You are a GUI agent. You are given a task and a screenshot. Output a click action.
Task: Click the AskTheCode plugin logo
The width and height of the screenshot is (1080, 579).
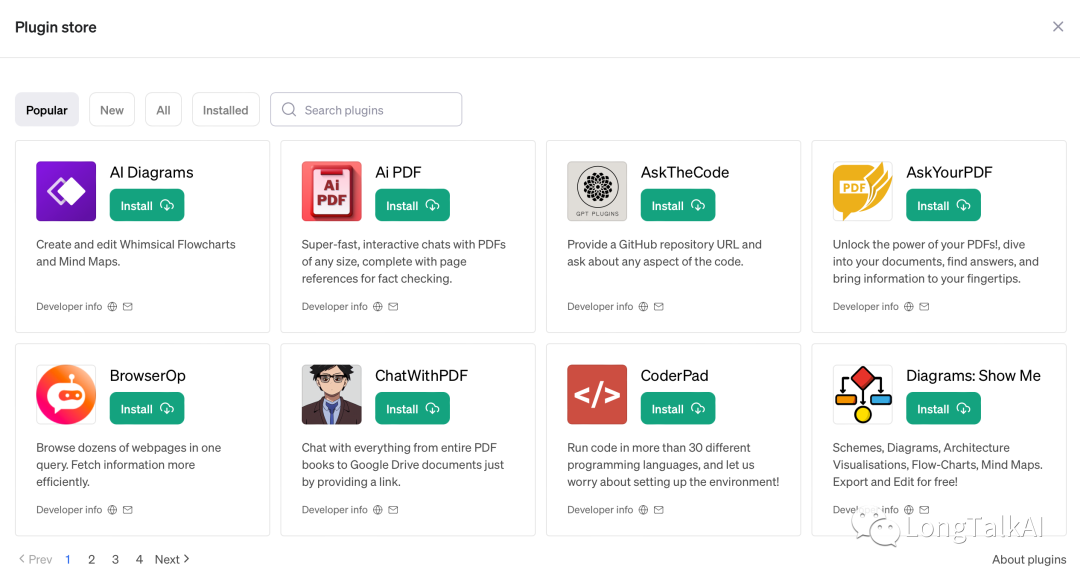(x=597, y=191)
